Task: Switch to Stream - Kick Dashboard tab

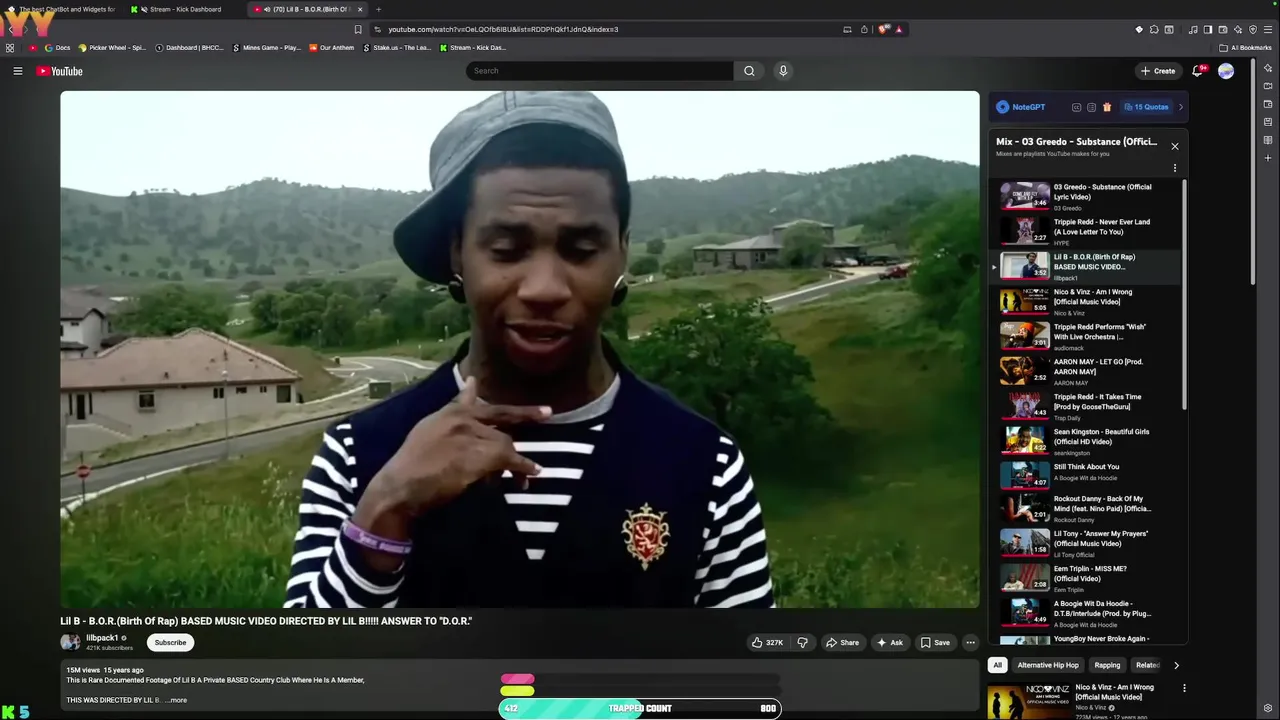Action: pyautogui.click(x=183, y=9)
